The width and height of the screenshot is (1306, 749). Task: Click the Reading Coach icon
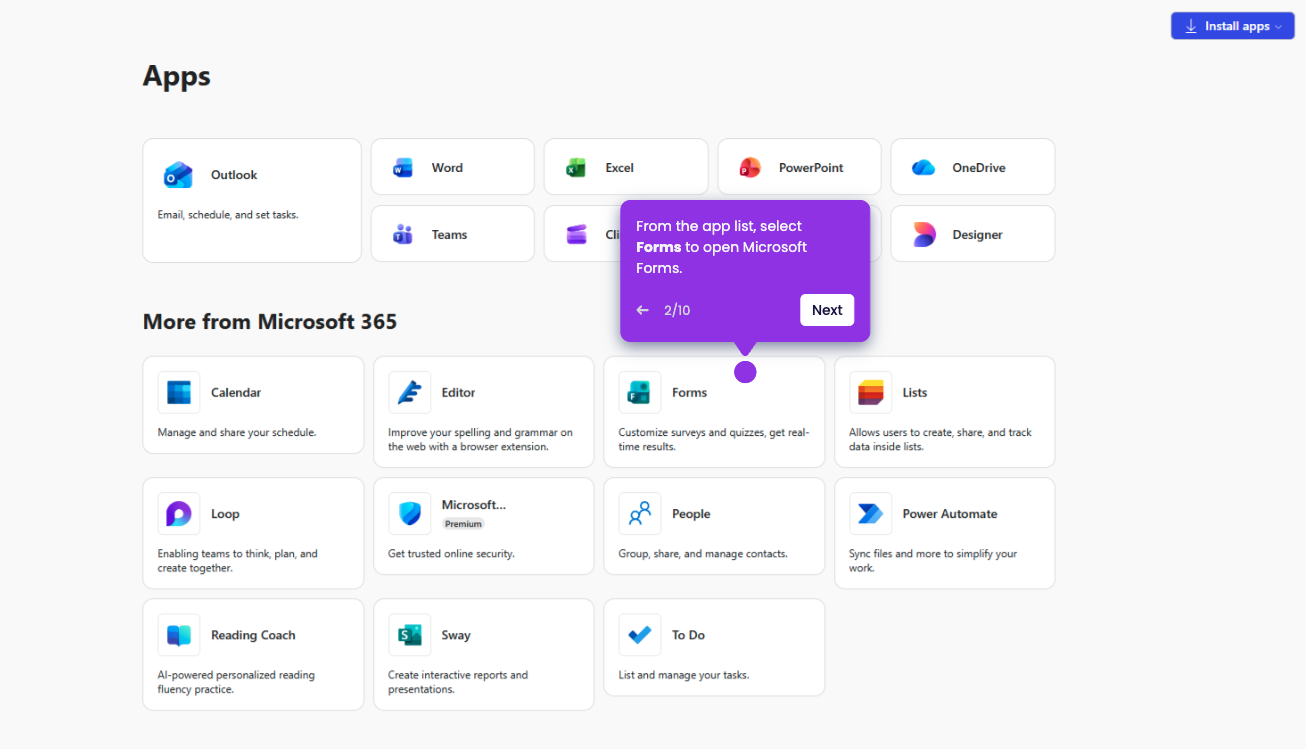(x=179, y=635)
